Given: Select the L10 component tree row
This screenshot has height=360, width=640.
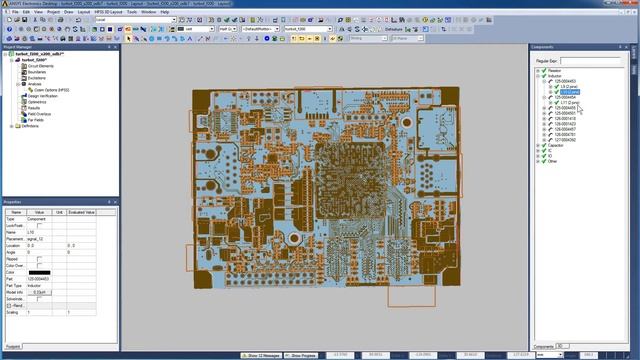Looking at the screenshot, I should [x=570, y=92].
